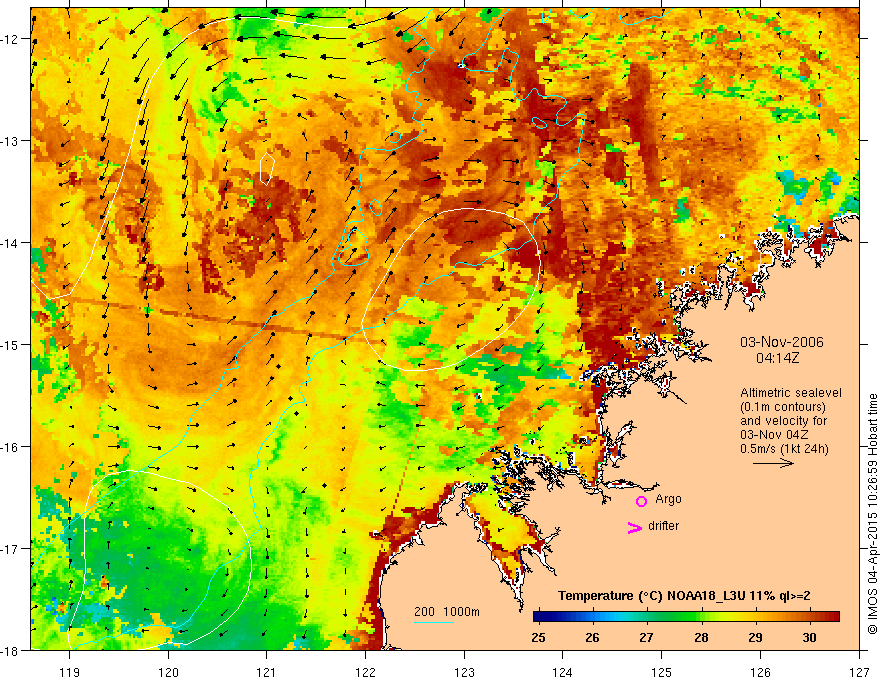Click the 'Argo' legend label
Viewport: 880px width, 680px height.
tap(668, 499)
